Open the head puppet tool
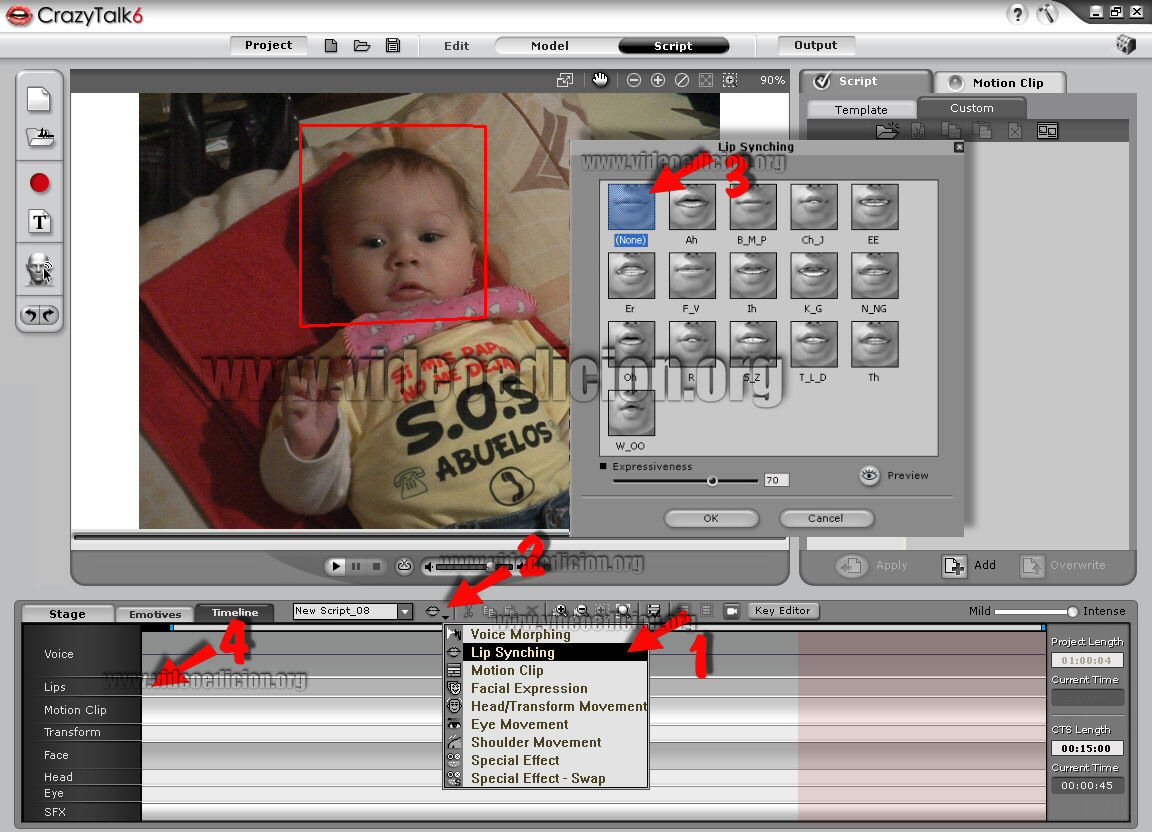1152x832 pixels. (x=39, y=268)
